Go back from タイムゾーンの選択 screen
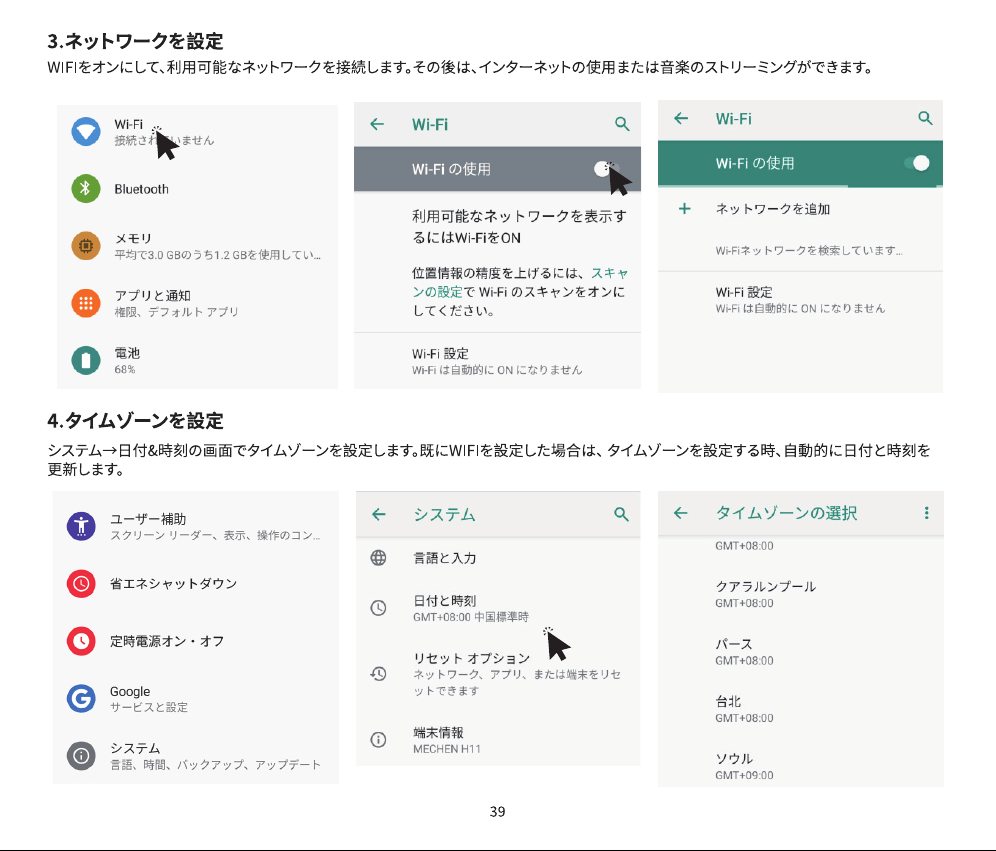 680,513
